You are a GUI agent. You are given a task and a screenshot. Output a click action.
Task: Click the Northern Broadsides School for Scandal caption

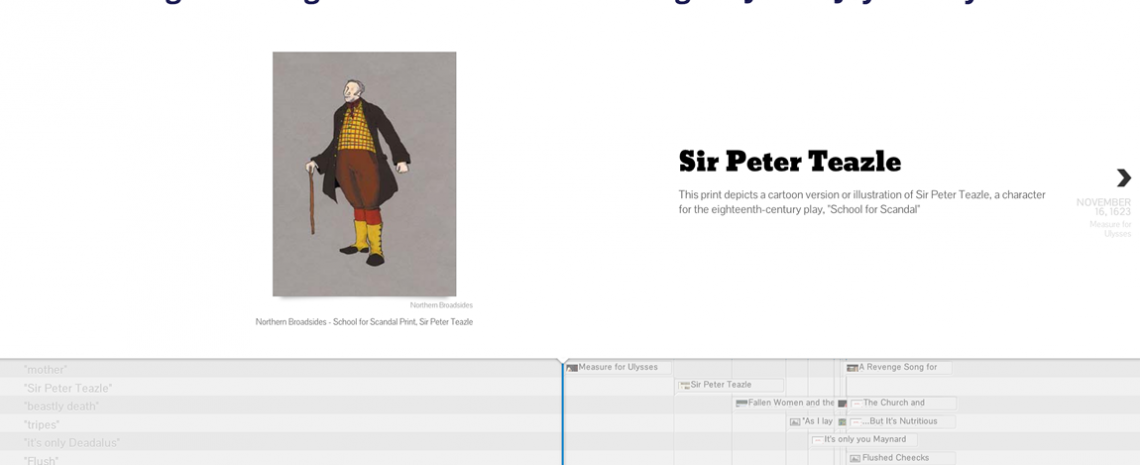click(x=364, y=322)
